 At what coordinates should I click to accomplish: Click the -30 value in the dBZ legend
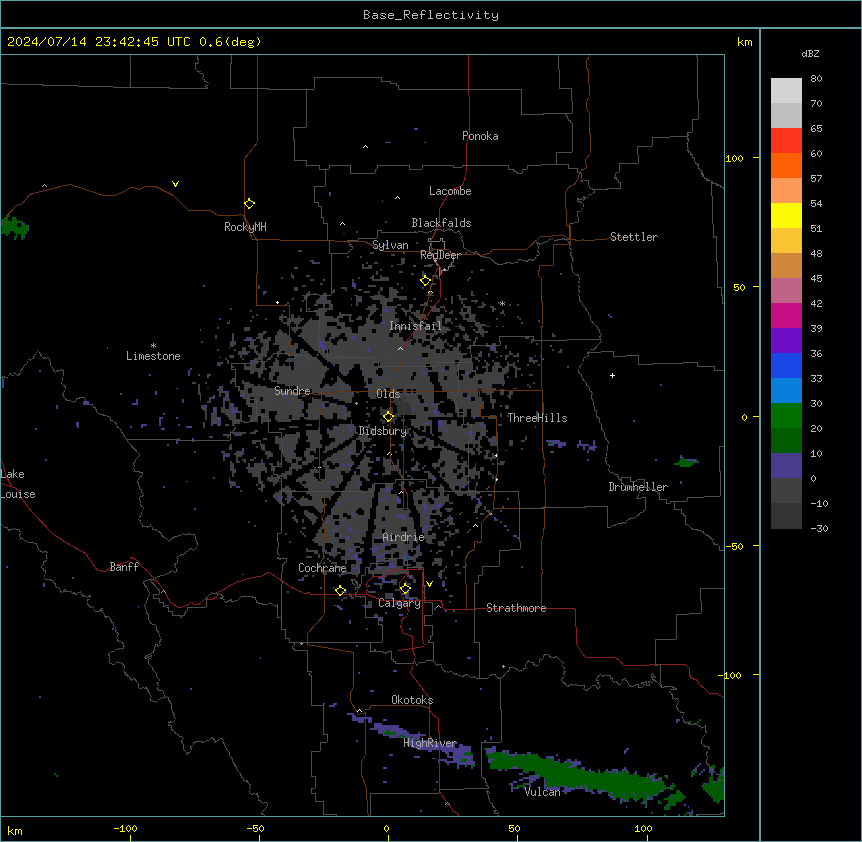click(x=819, y=528)
